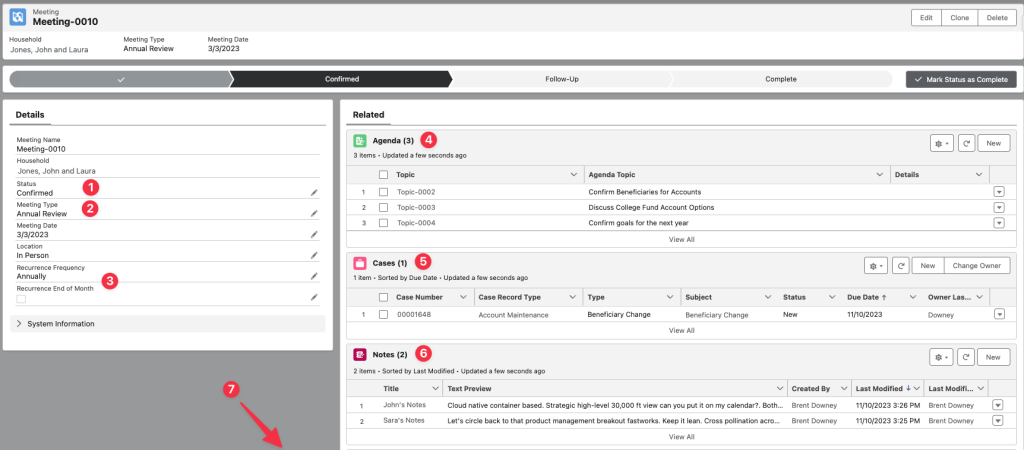Screen dimensions: 1024x450
Task: Edit Meeting Type using its pencil icon
Action: pyautogui.click(x=314, y=213)
